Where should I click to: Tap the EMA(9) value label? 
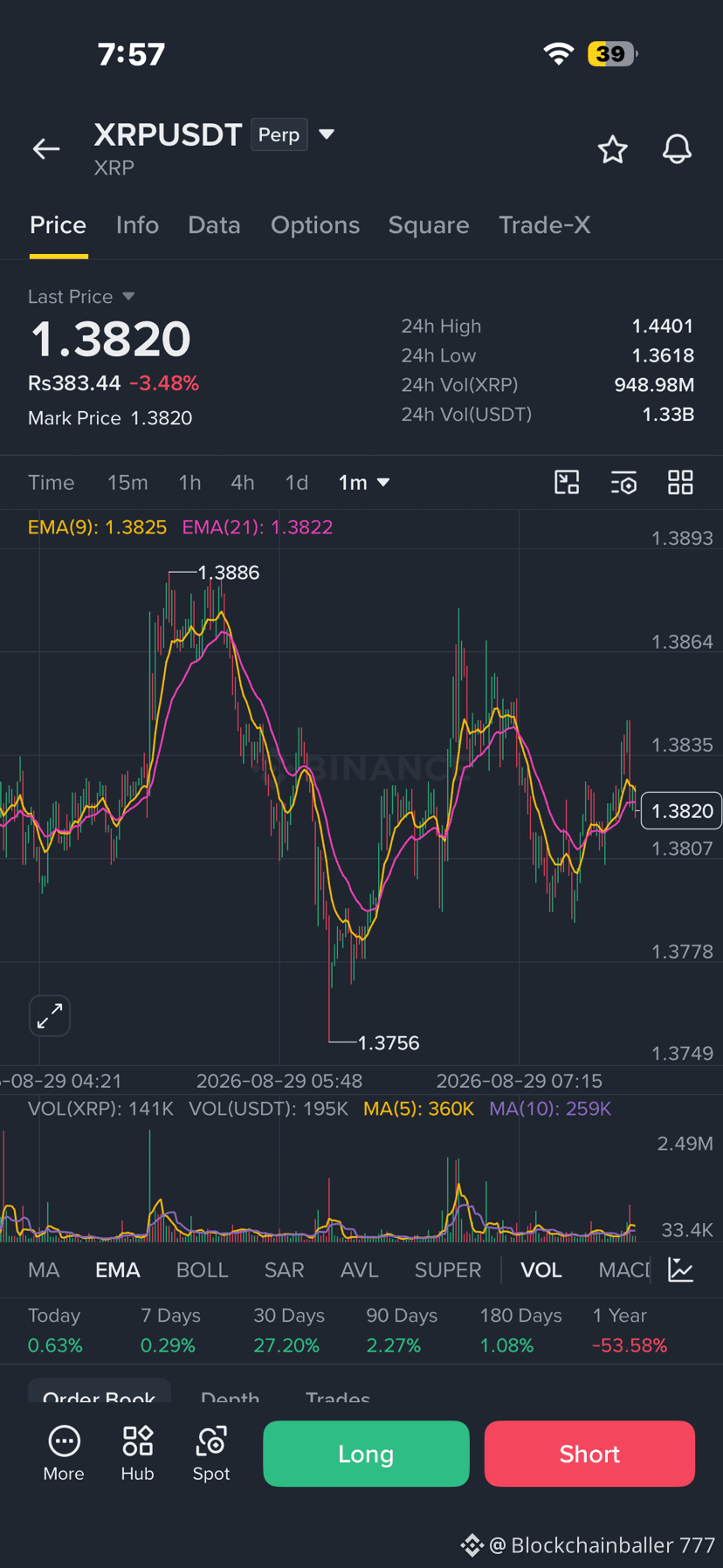pos(97,526)
